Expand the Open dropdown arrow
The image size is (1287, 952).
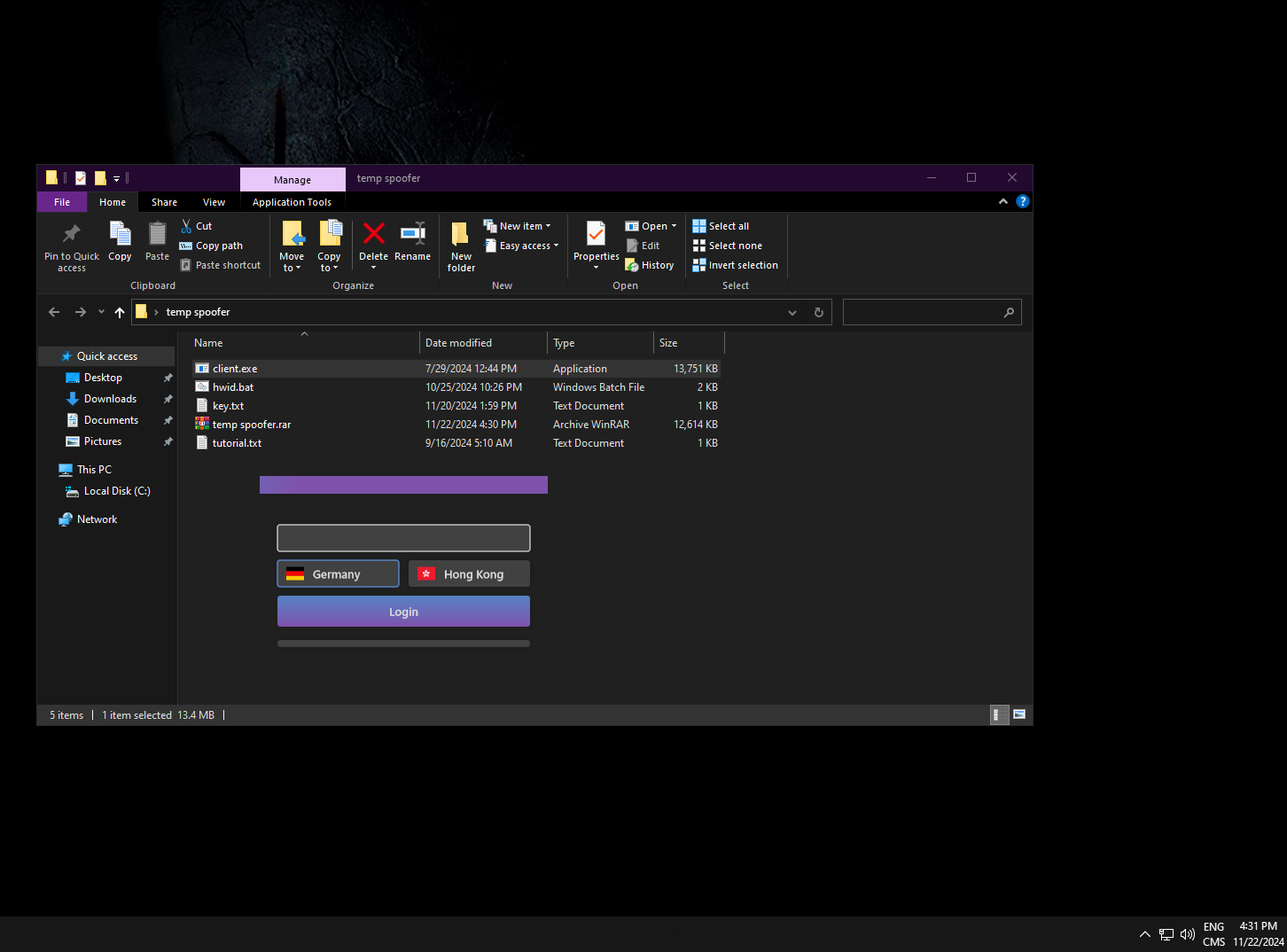(x=674, y=226)
